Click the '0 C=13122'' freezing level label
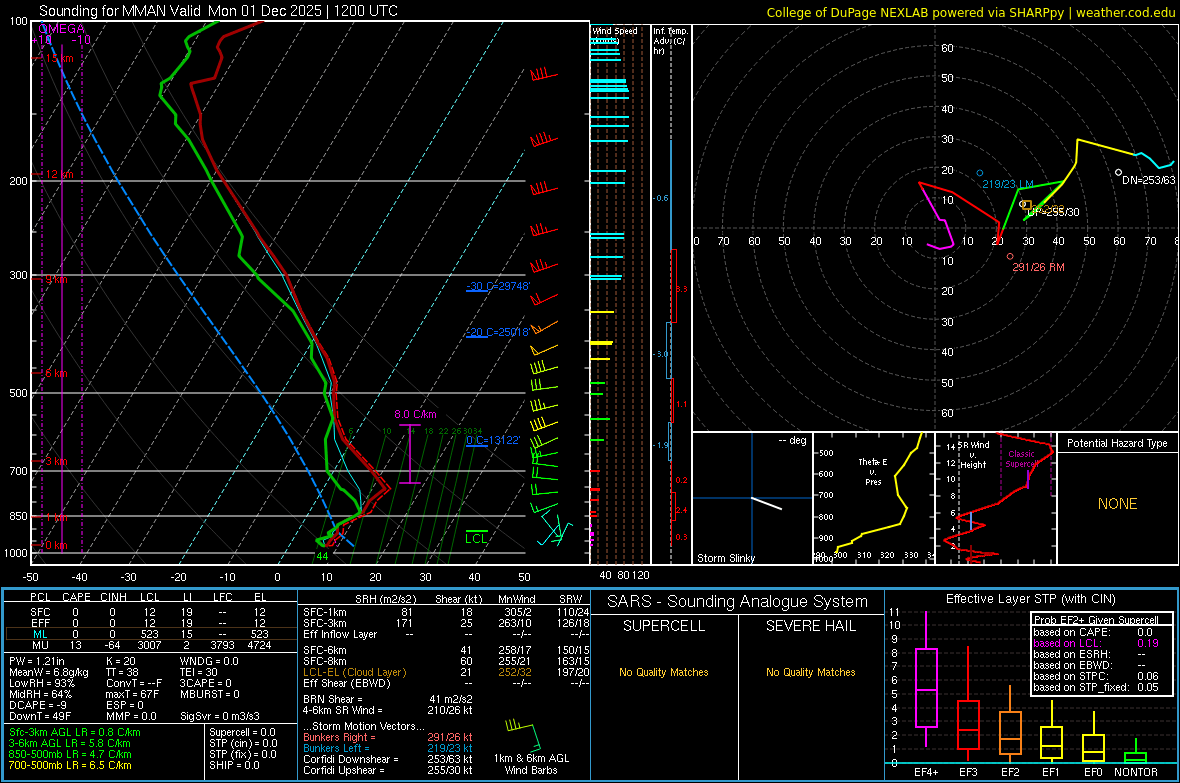1180x783 pixels. 493,440
